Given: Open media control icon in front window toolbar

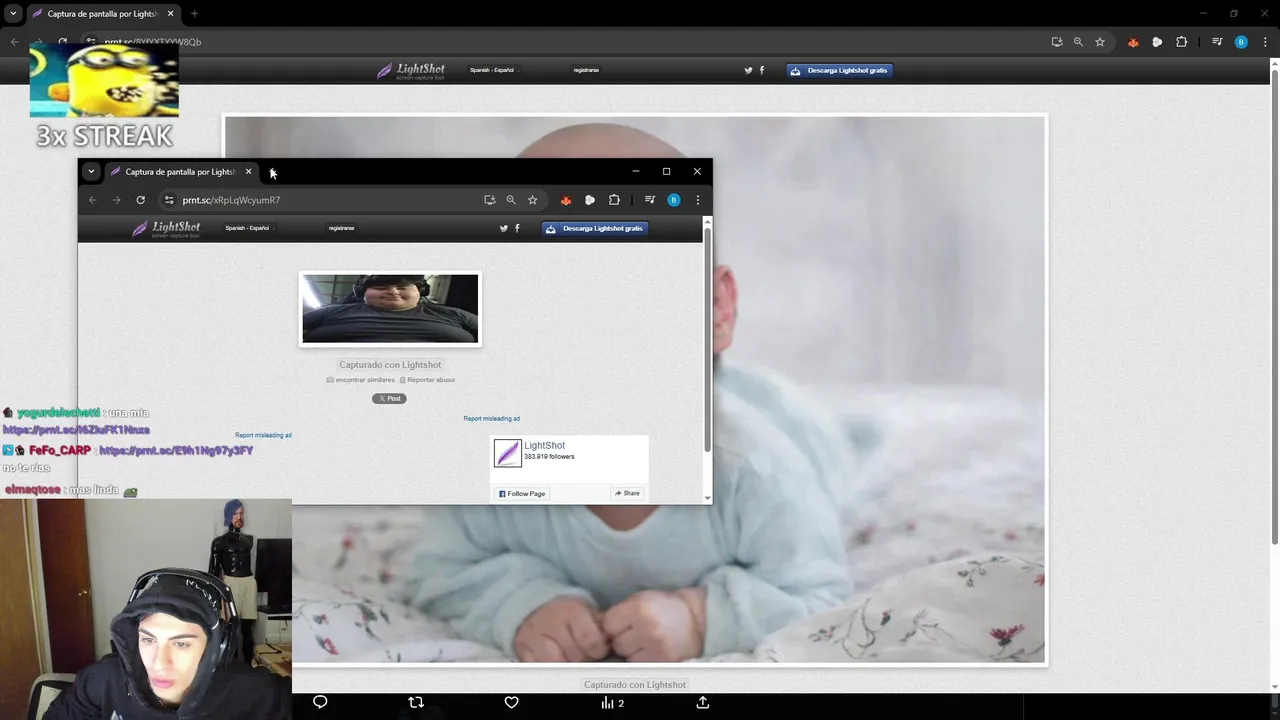Looking at the screenshot, I should pyautogui.click(x=650, y=200).
